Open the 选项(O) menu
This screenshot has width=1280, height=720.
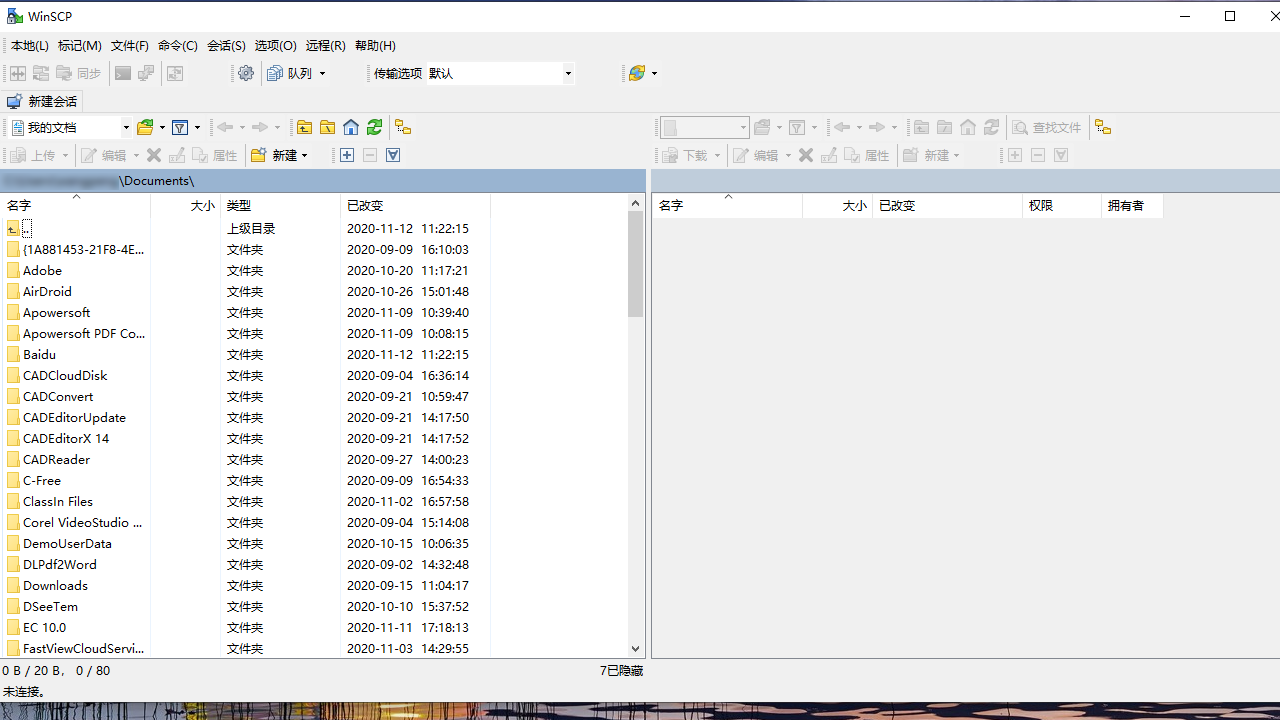click(x=275, y=45)
